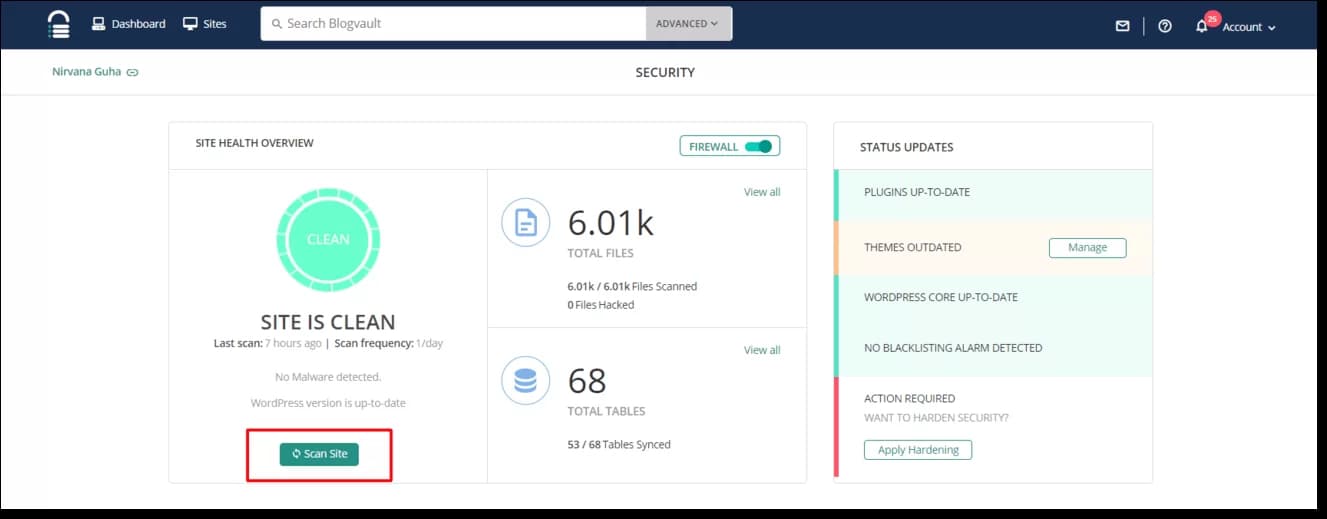The image size is (1327, 519).
Task: Focus the Search Blogvault field
Action: (x=453, y=24)
